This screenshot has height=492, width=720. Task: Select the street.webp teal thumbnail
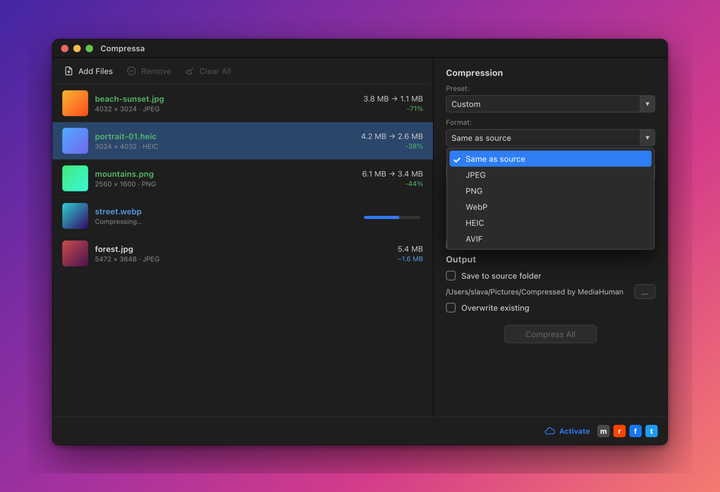(75, 216)
